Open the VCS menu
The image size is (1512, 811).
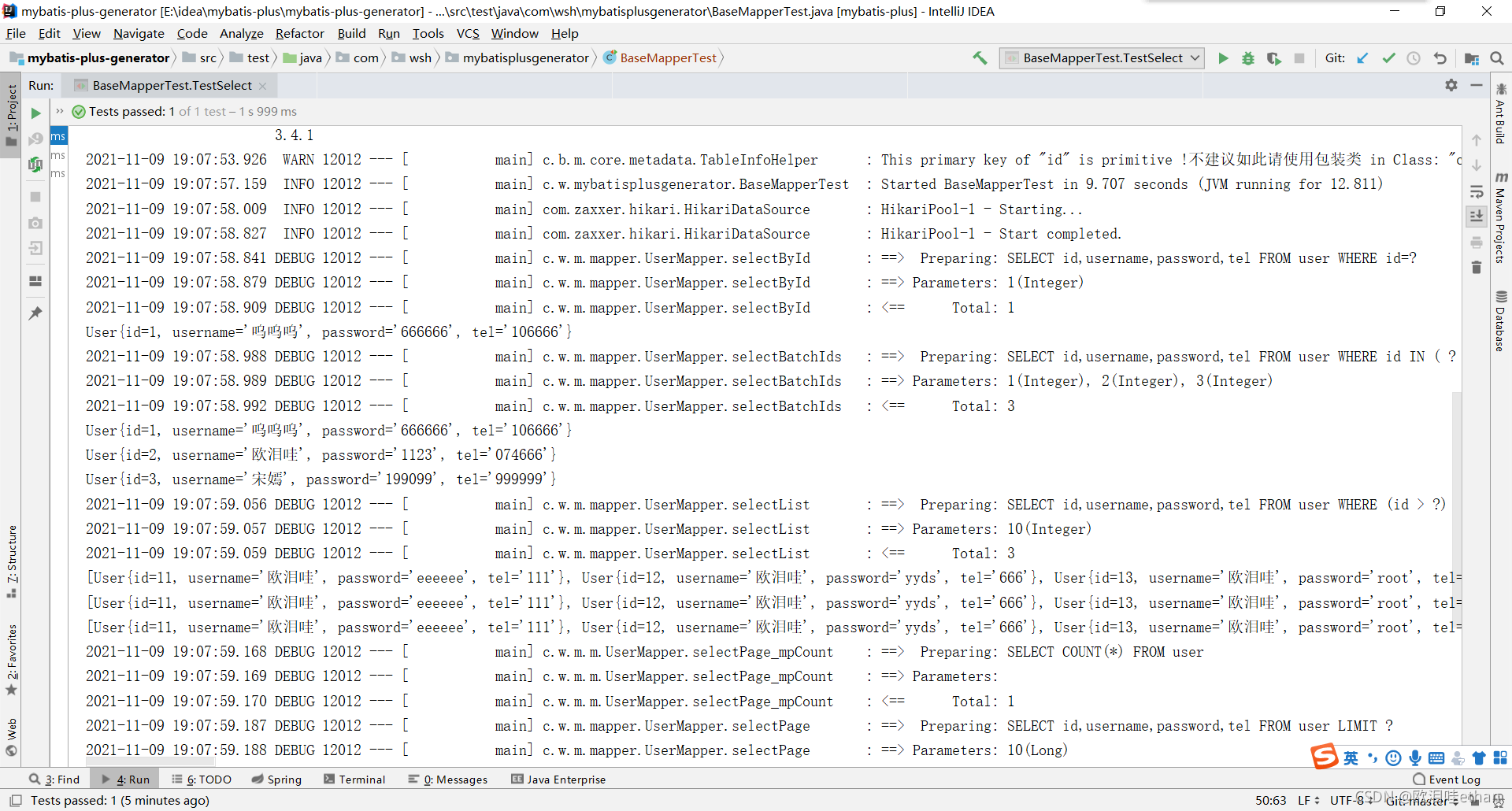pyautogui.click(x=468, y=33)
